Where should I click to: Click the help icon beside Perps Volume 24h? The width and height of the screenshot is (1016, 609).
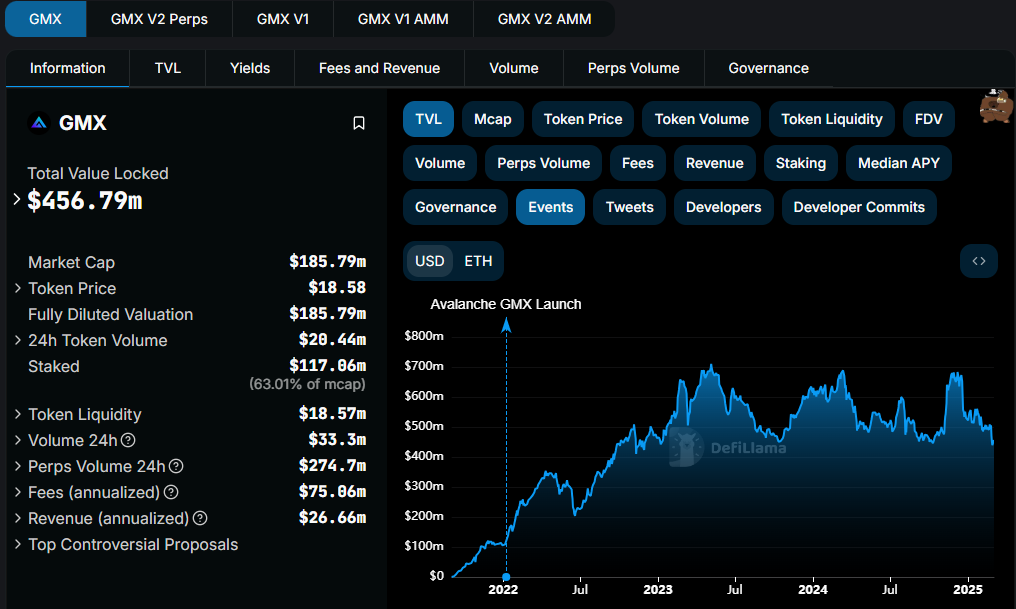pos(176,466)
